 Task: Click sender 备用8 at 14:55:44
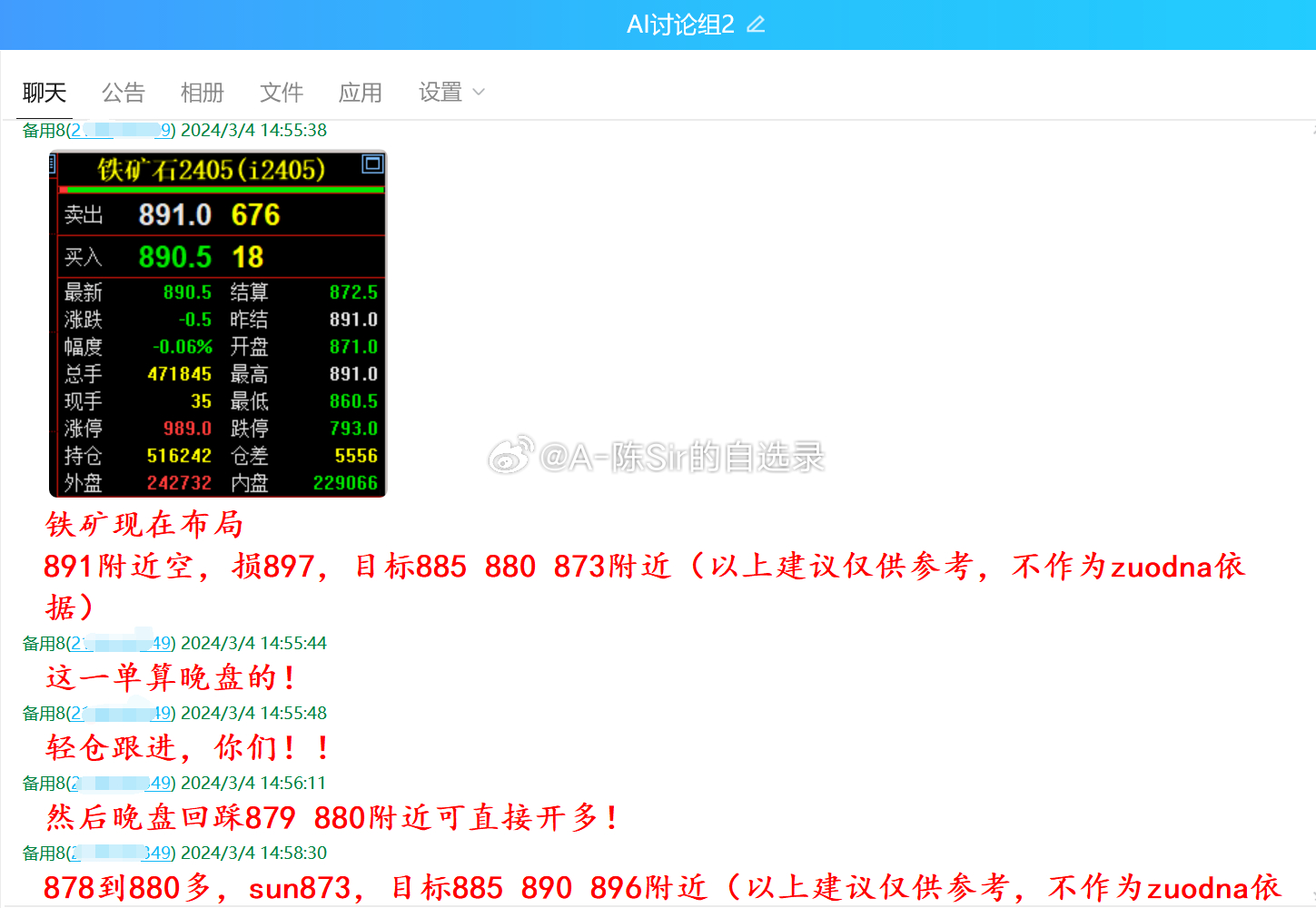click(x=44, y=643)
